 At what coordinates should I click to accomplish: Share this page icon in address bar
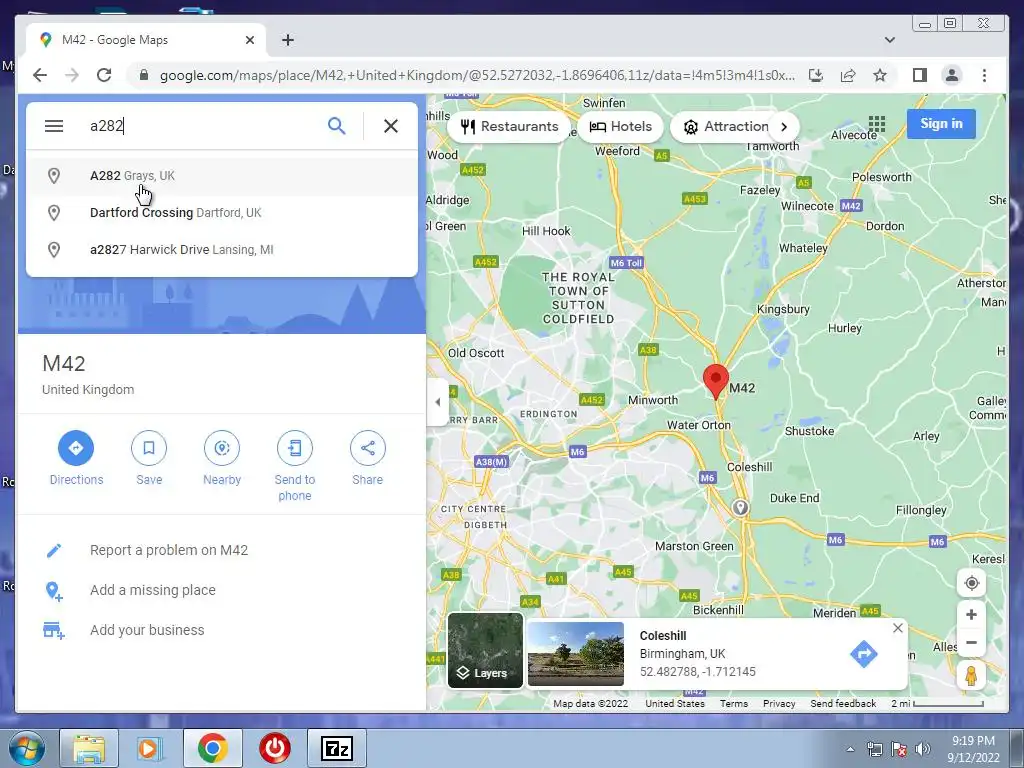click(848, 75)
